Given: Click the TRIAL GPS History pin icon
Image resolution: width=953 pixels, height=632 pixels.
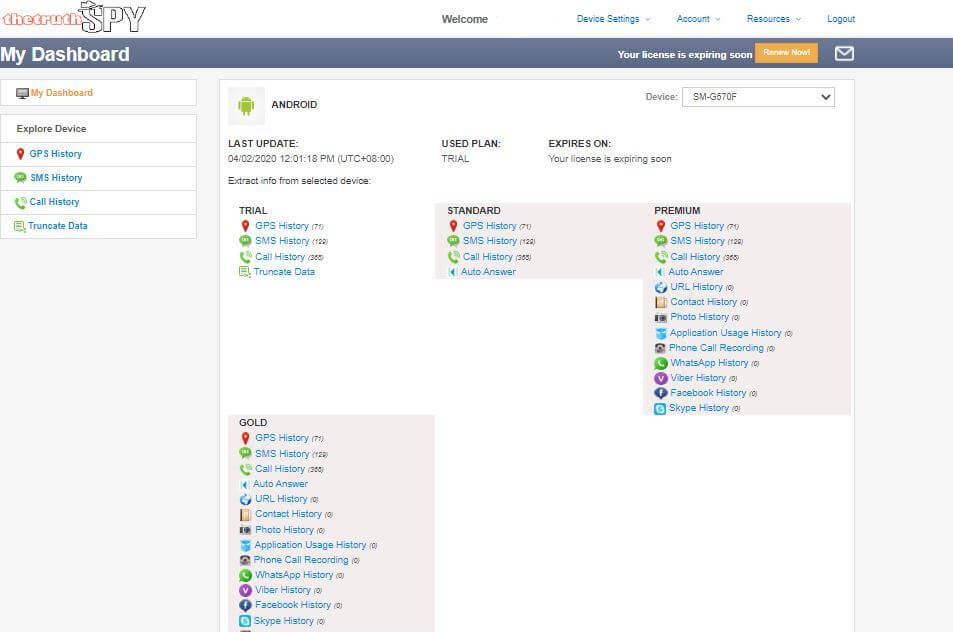Looking at the screenshot, I should tap(246, 226).
